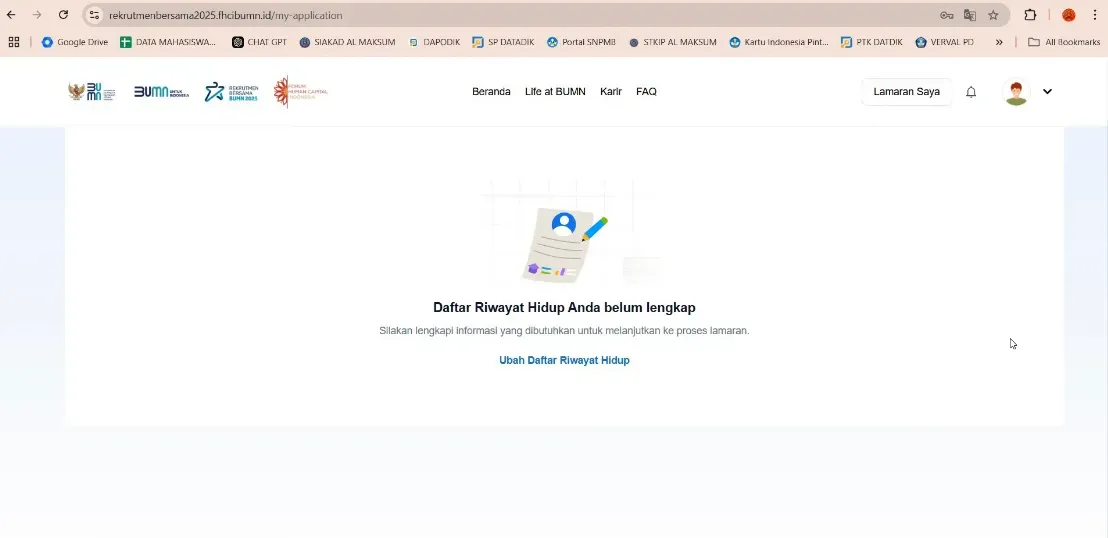Show more bookmarks with double chevron
The width and height of the screenshot is (1108, 538).
(x=998, y=42)
